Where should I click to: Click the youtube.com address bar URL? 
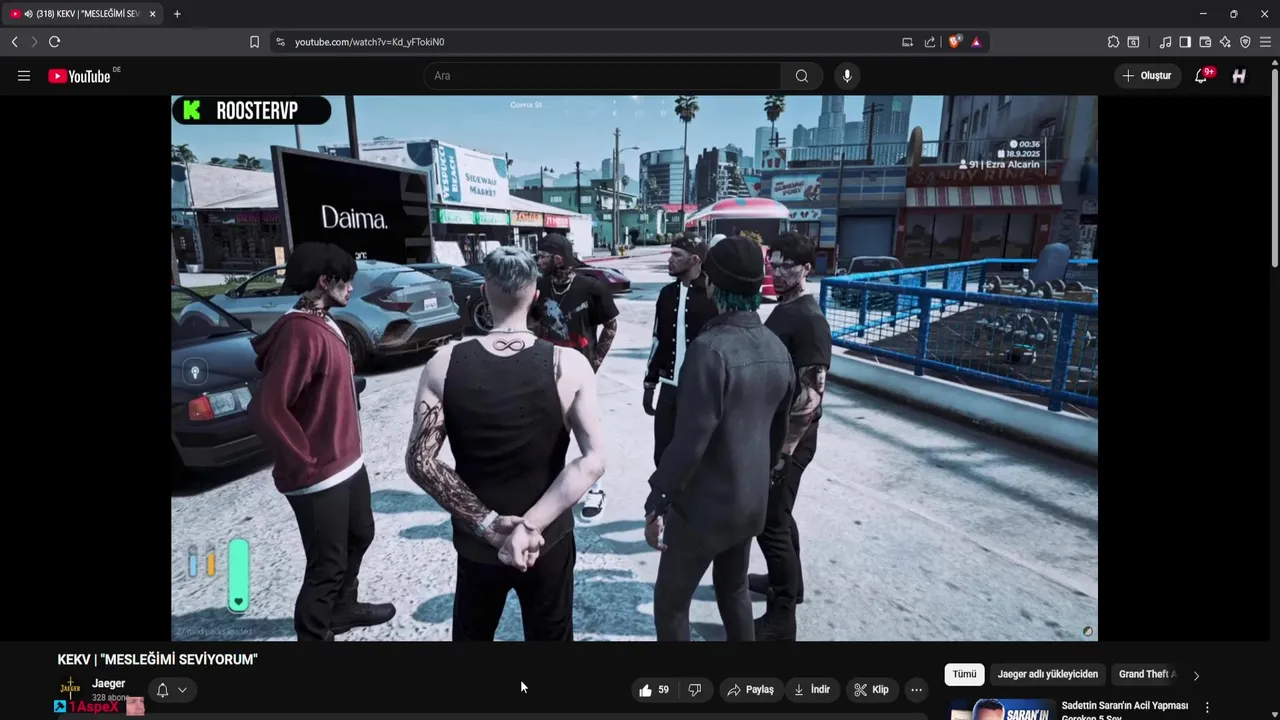369,42
